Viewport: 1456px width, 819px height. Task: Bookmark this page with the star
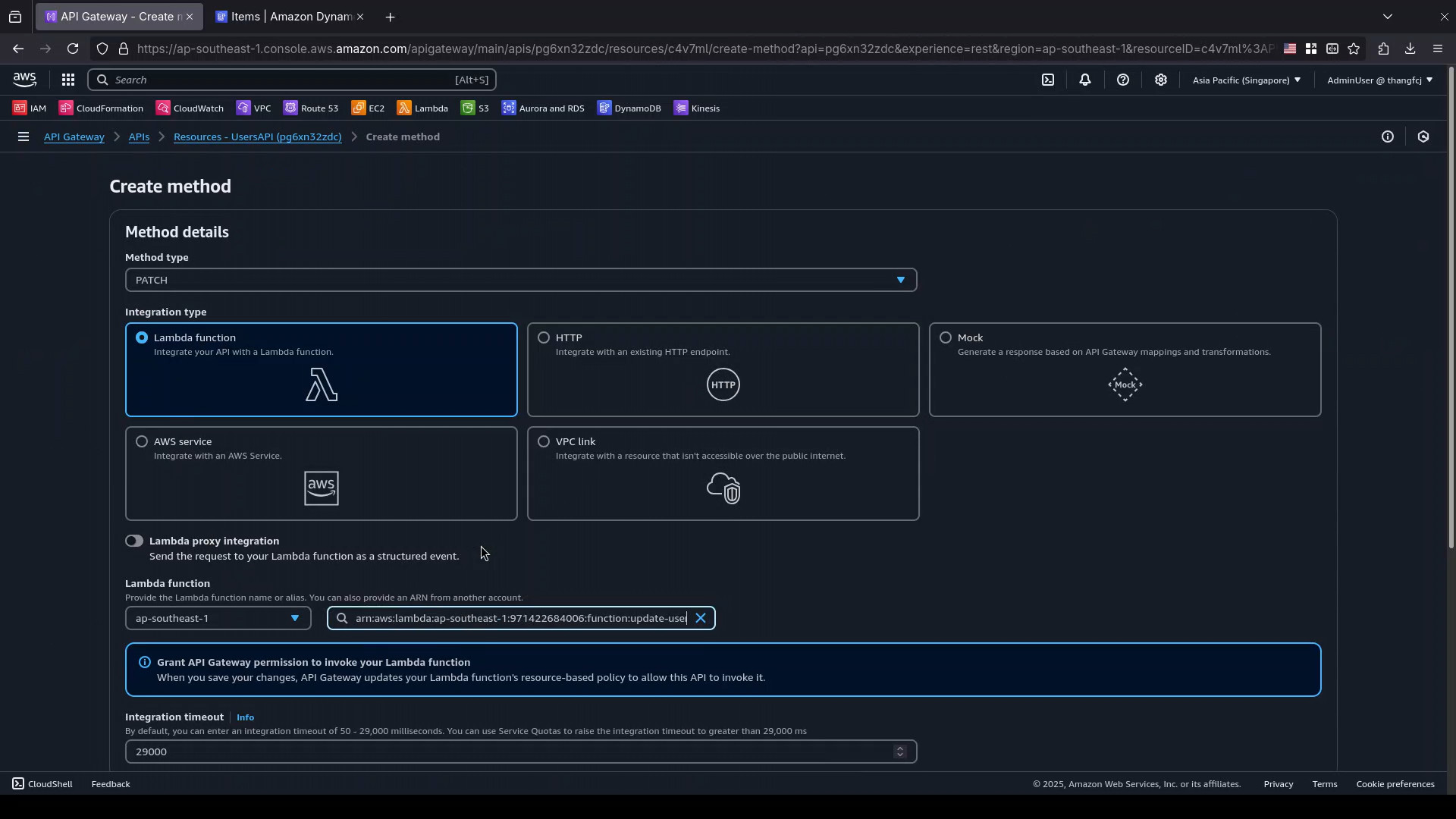(1354, 49)
